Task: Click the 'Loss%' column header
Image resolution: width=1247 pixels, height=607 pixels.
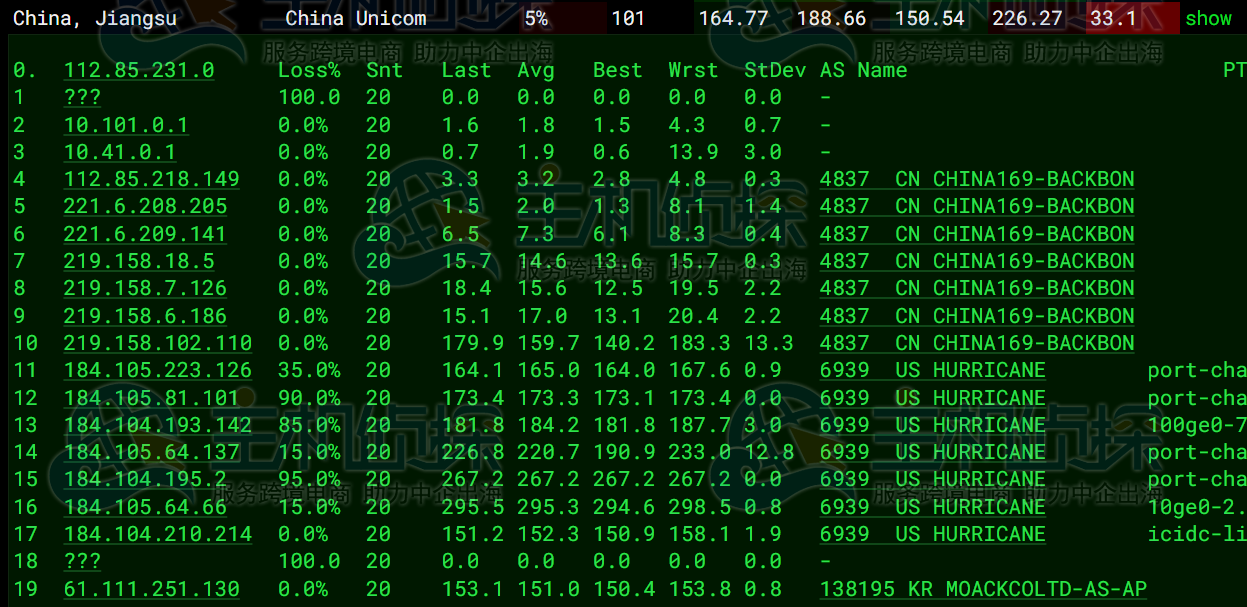Action: pyautogui.click(x=309, y=70)
